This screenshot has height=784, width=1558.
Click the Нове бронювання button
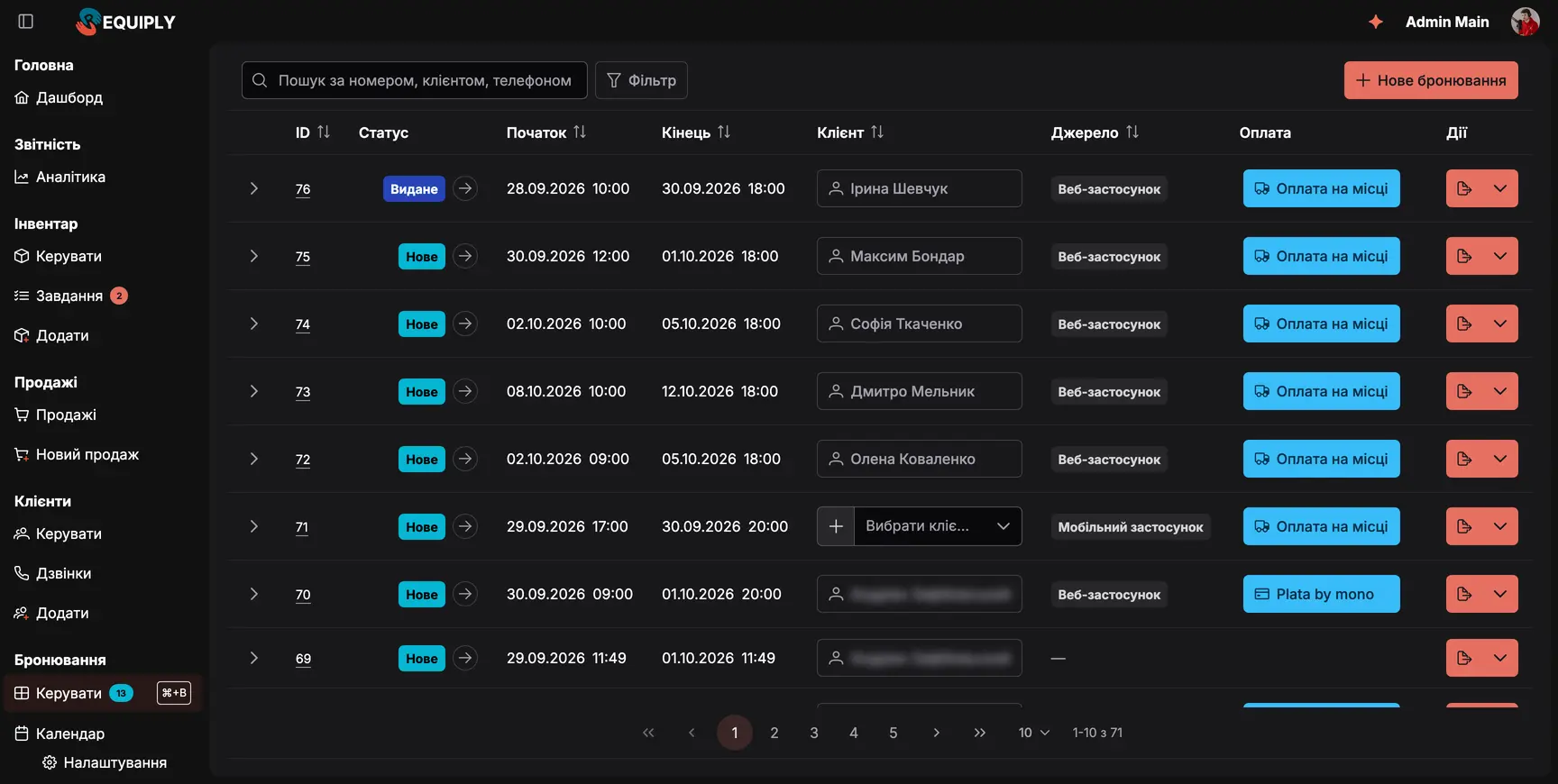(1431, 80)
